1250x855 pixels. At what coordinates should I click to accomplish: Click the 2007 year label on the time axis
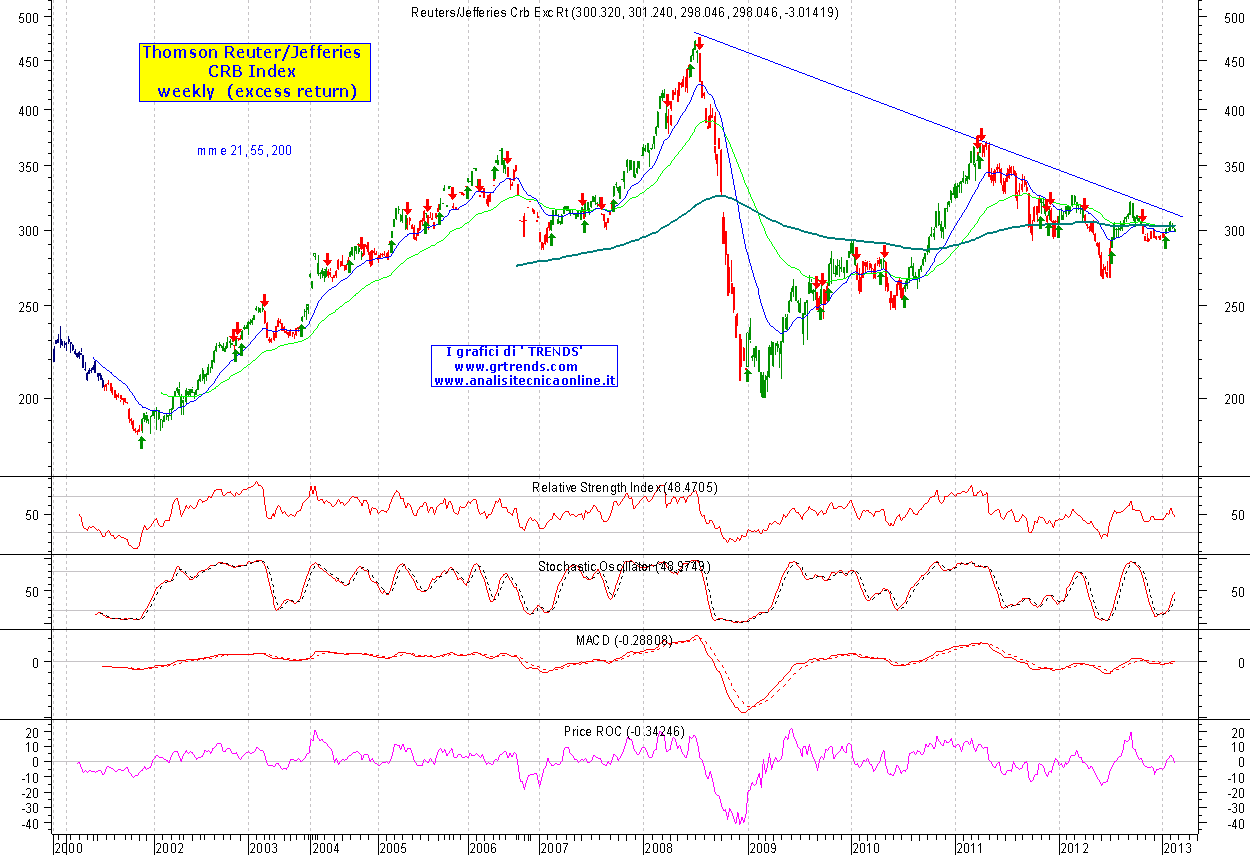[553, 847]
